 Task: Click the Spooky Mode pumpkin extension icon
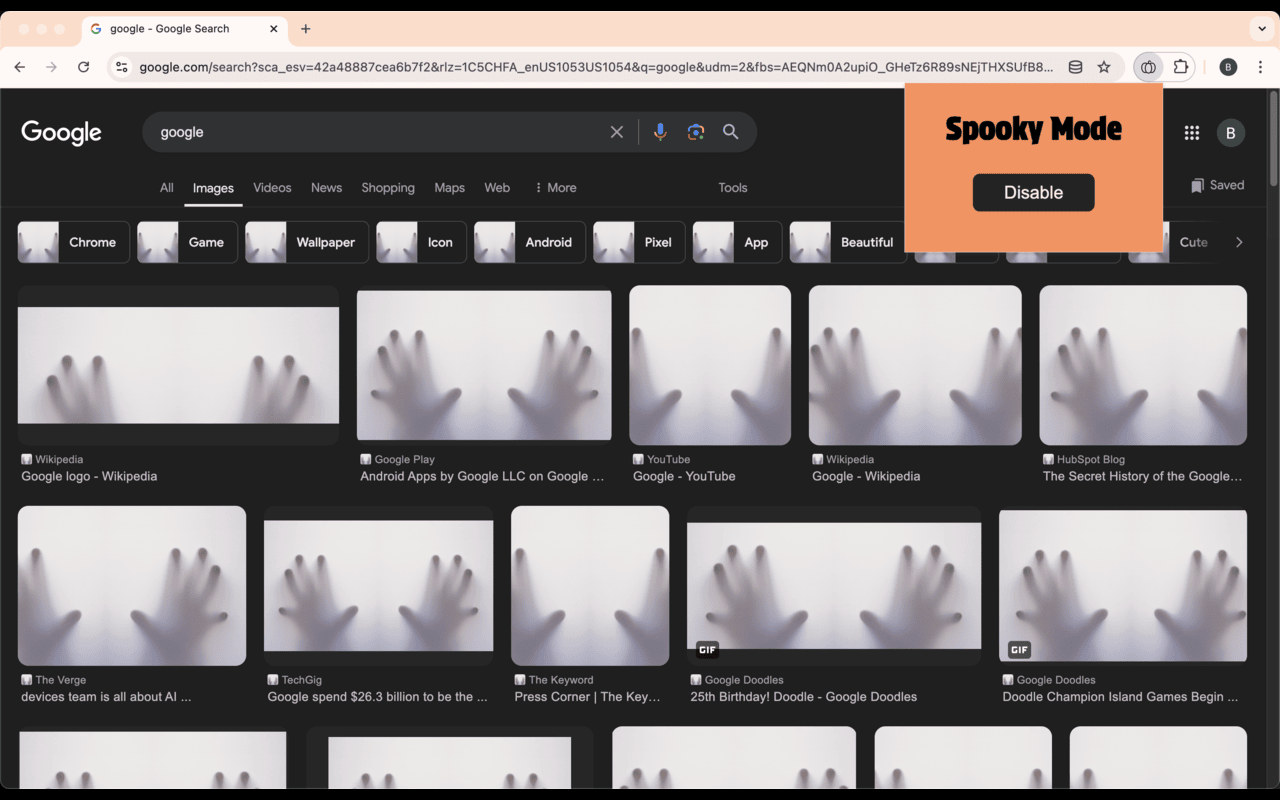(x=1148, y=67)
